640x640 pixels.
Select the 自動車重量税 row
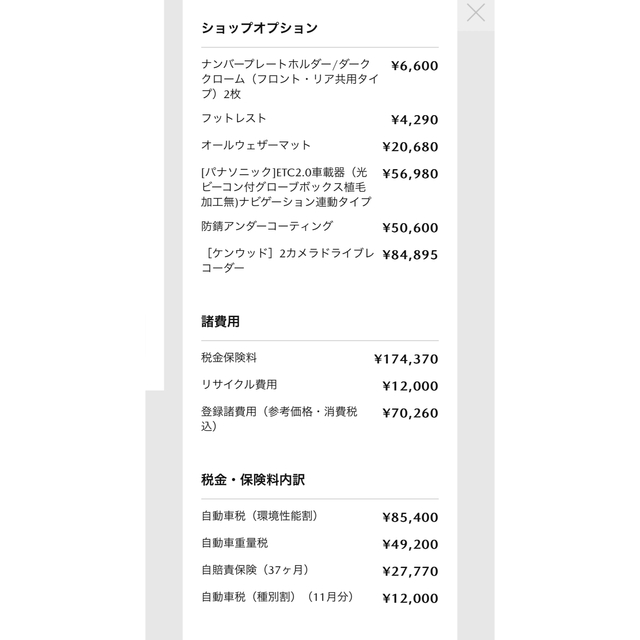point(320,544)
